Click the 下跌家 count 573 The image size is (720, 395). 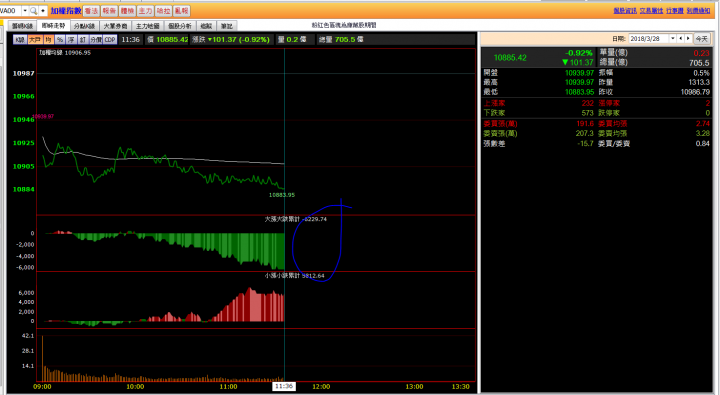coord(588,113)
